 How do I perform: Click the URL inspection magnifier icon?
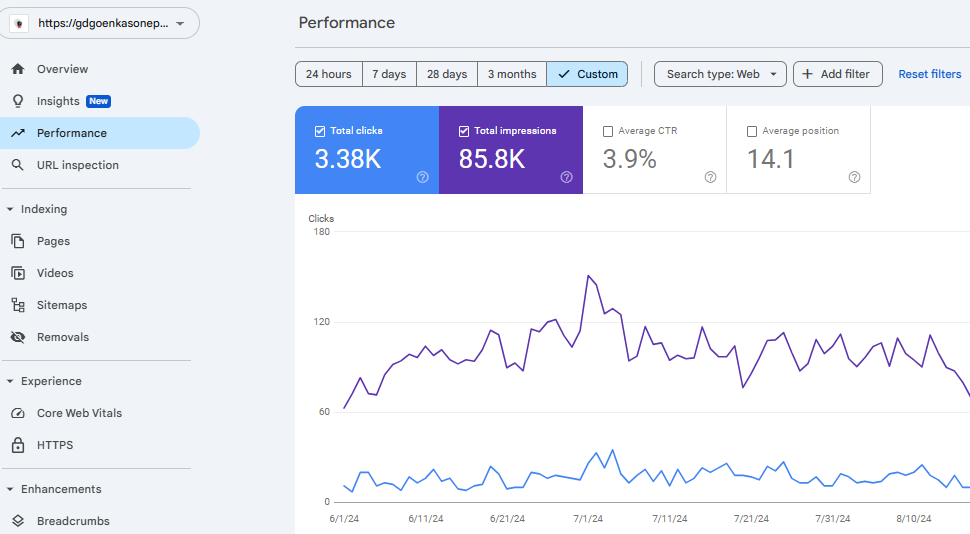(x=18, y=165)
